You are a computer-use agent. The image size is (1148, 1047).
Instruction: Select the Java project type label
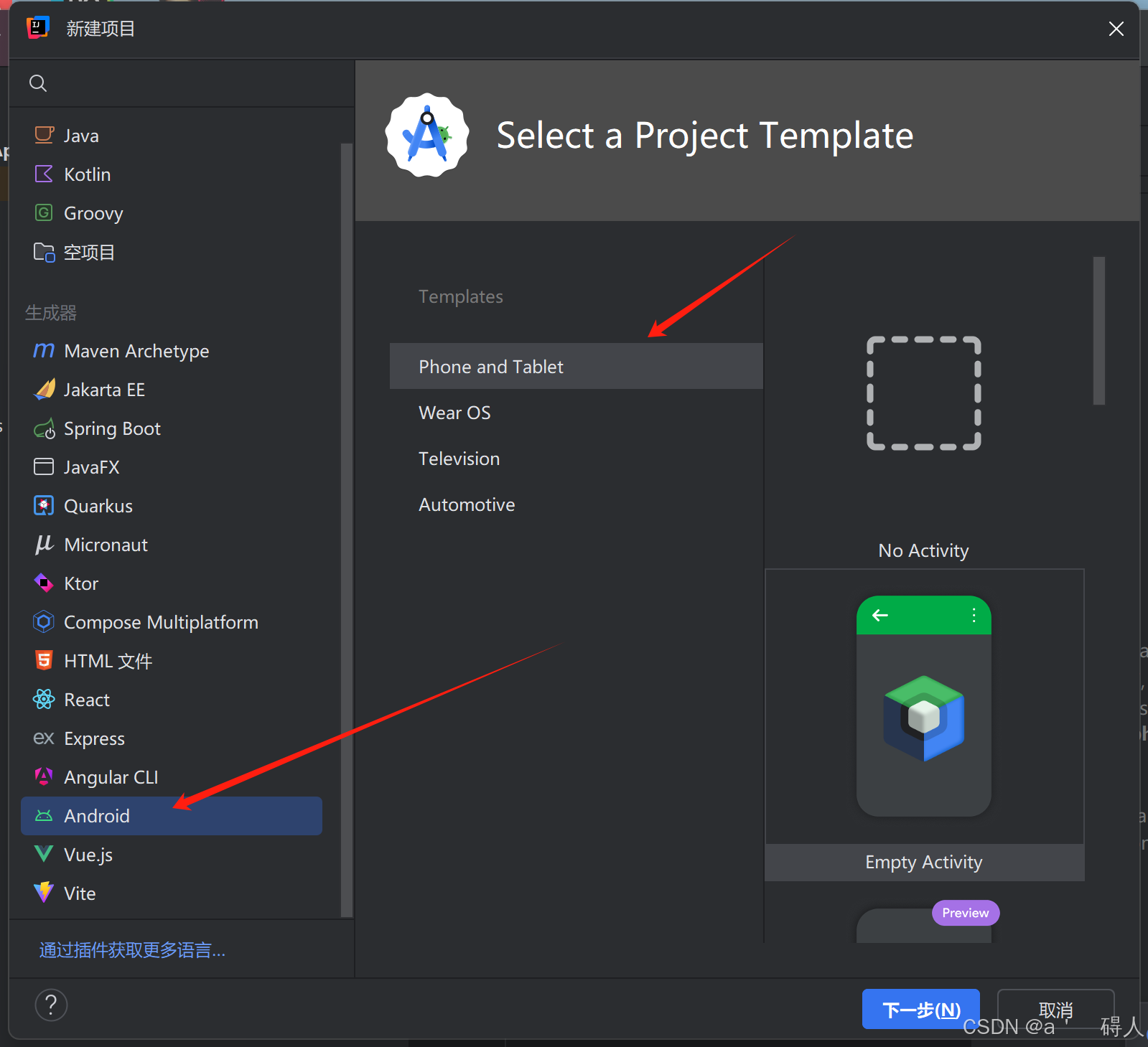click(81, 136)
